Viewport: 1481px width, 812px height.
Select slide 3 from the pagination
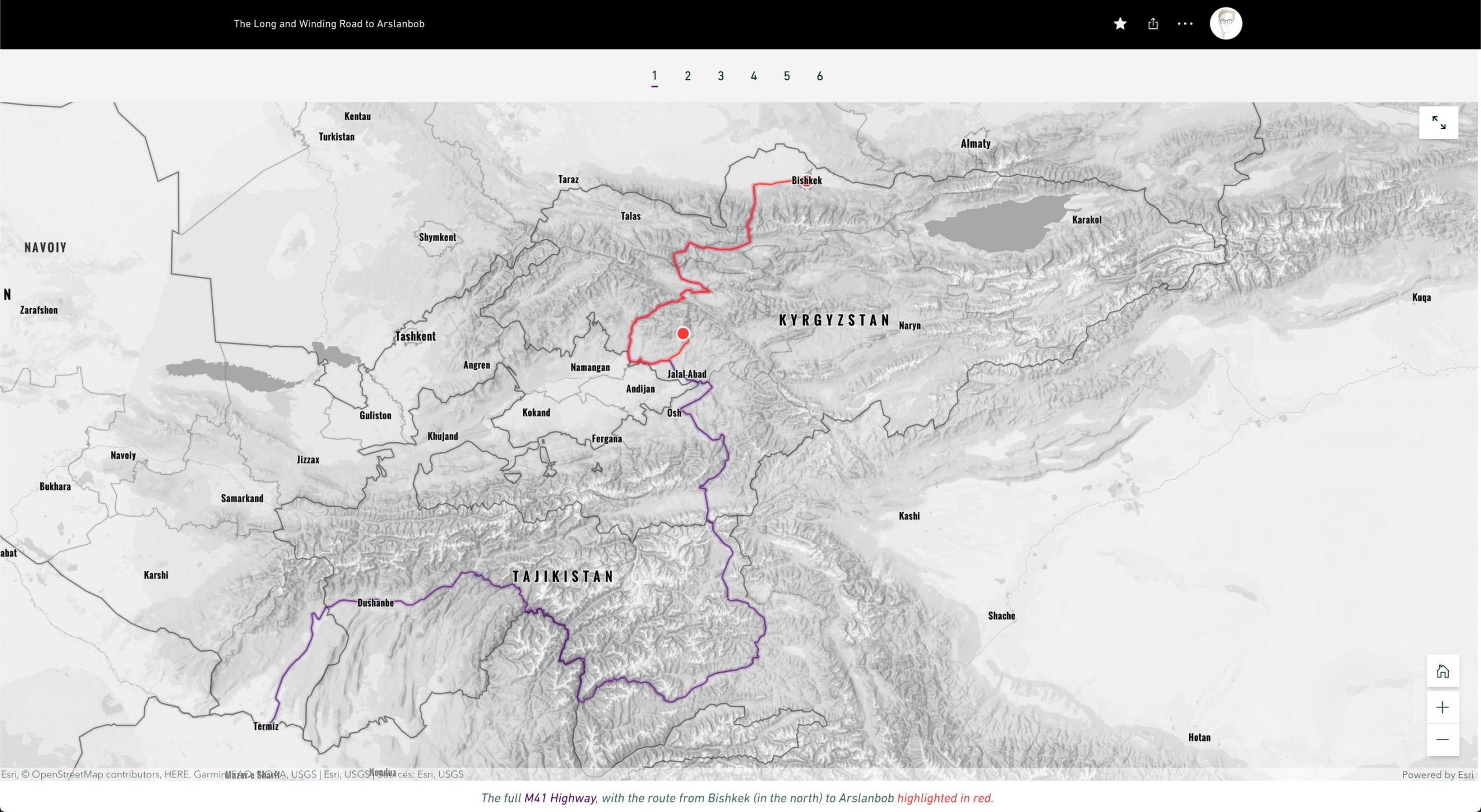tap(720, 76)
